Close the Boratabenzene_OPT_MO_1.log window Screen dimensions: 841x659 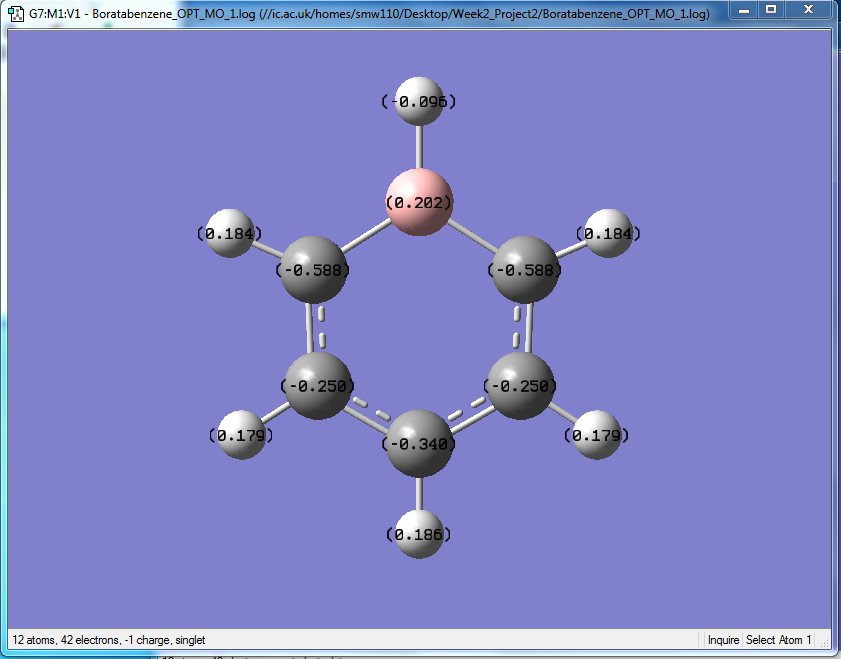pyautogui.click(x=808, y=10)
